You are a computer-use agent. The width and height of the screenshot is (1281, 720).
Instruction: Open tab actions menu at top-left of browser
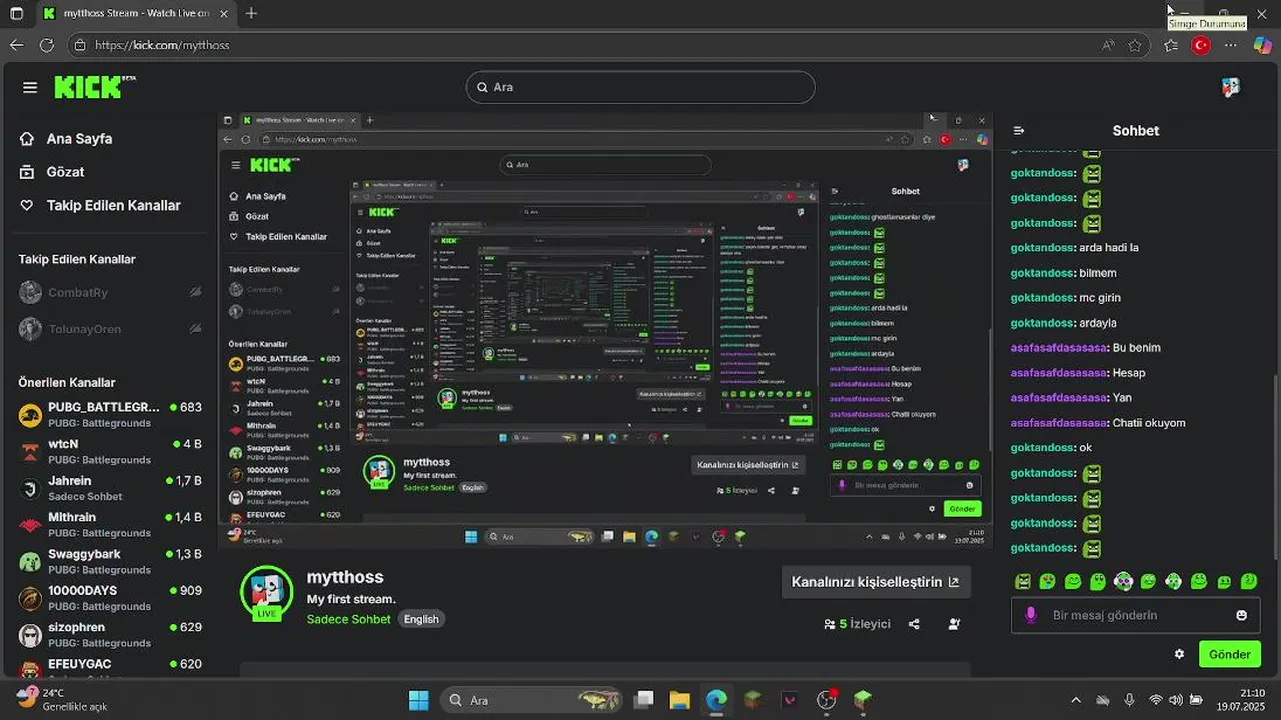[x=16, y=13]
